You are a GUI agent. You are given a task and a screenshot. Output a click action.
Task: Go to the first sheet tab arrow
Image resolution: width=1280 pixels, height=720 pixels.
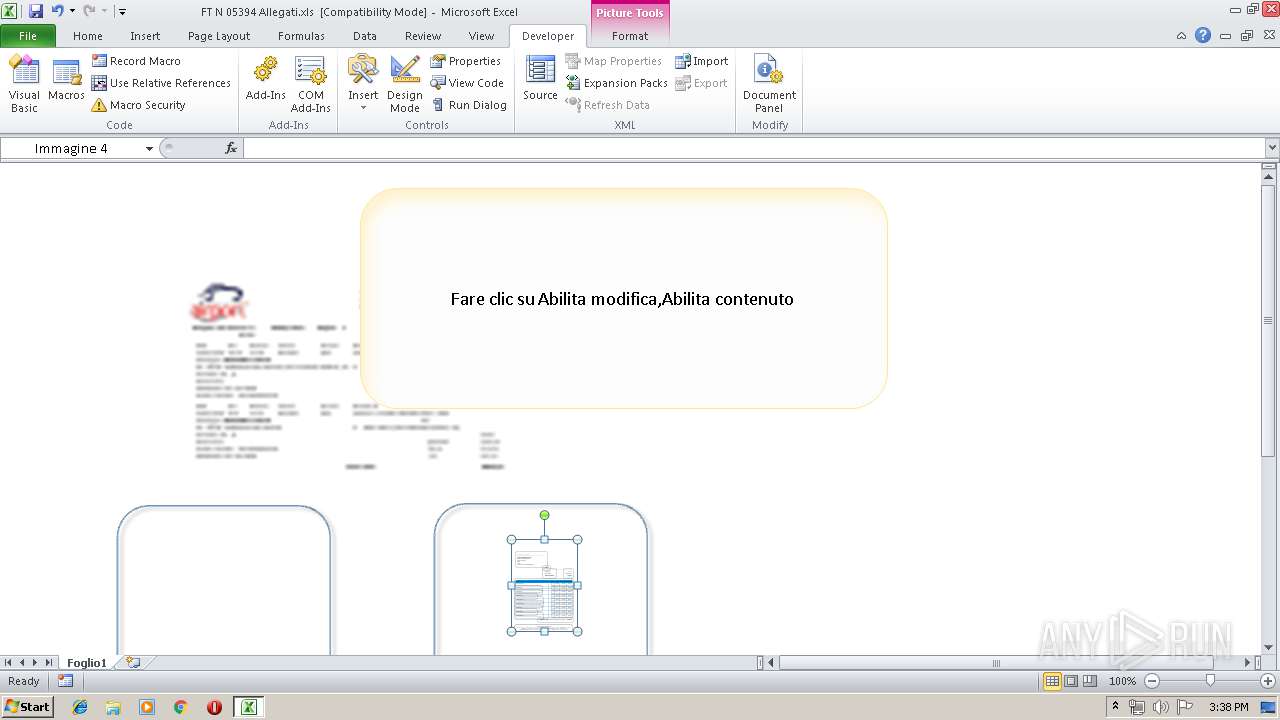click(x=8, y=663)
